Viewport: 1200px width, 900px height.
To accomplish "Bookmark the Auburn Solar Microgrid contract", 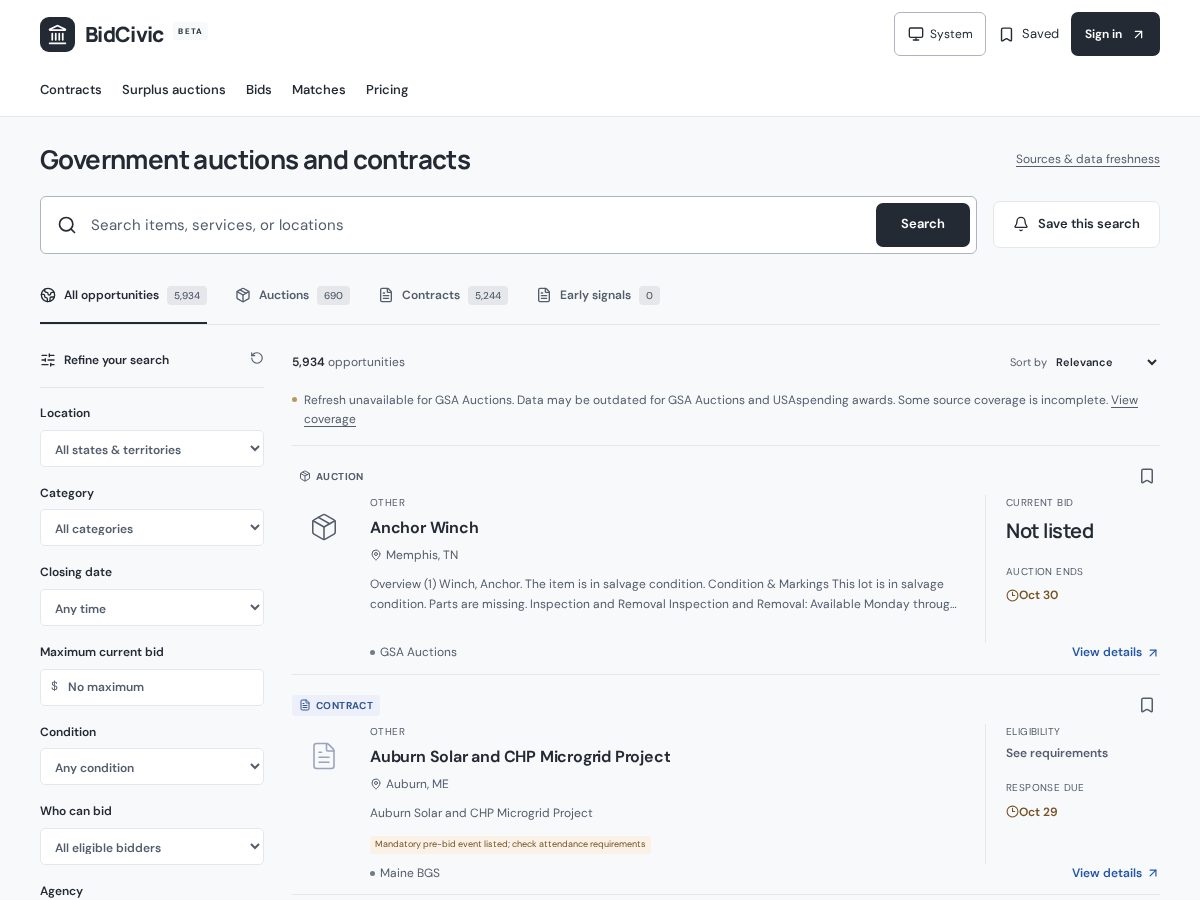I will (1147, 705).
